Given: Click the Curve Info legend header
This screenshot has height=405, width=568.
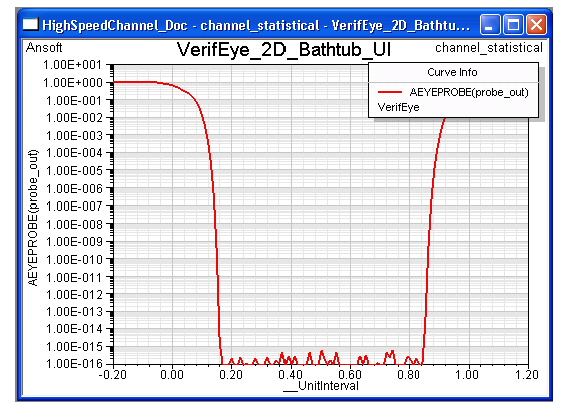Looking at the screenshot, I should click(x=452, y=72).
